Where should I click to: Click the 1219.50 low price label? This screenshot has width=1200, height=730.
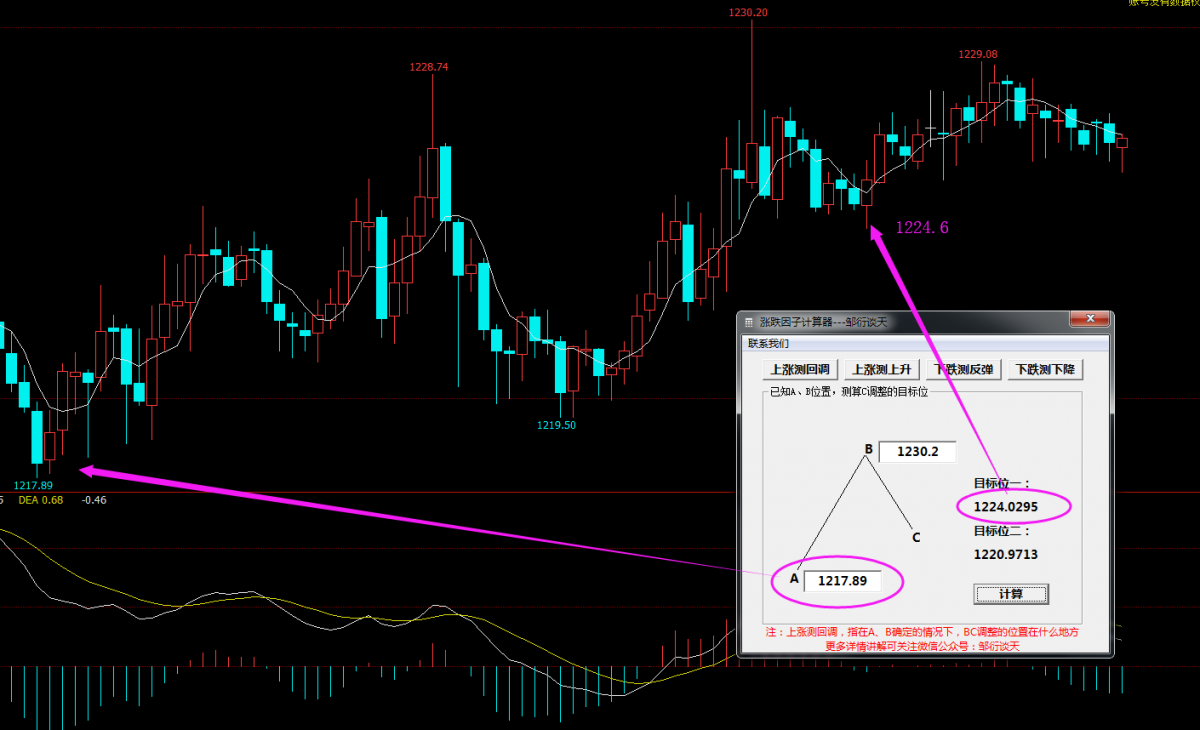[556, 425]
